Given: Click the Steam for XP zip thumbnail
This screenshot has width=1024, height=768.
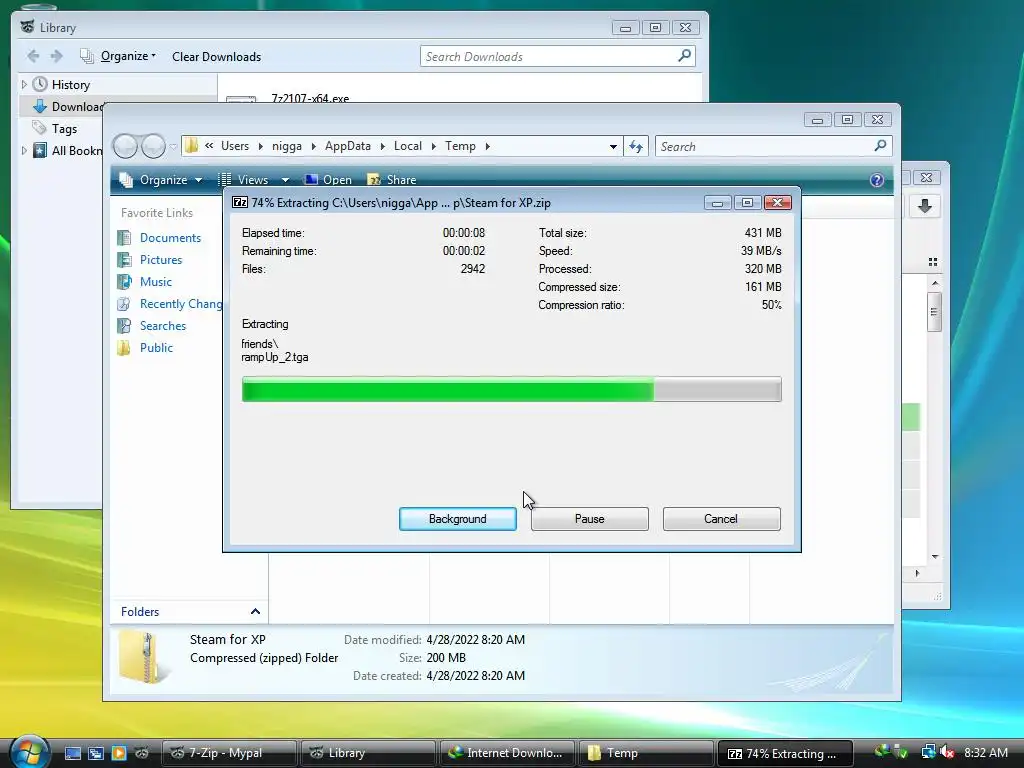Looking at the screenshot, I should point(142,657).
